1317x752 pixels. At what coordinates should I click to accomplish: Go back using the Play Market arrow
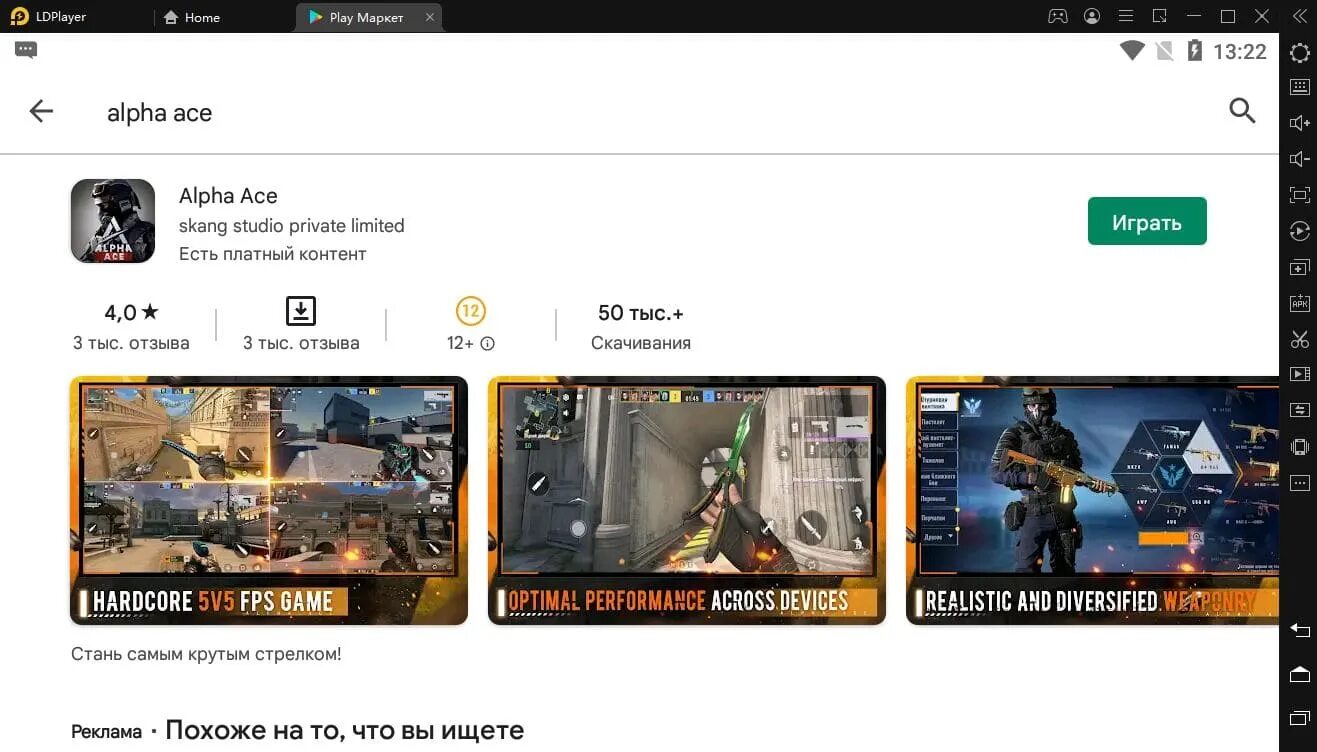41,111
